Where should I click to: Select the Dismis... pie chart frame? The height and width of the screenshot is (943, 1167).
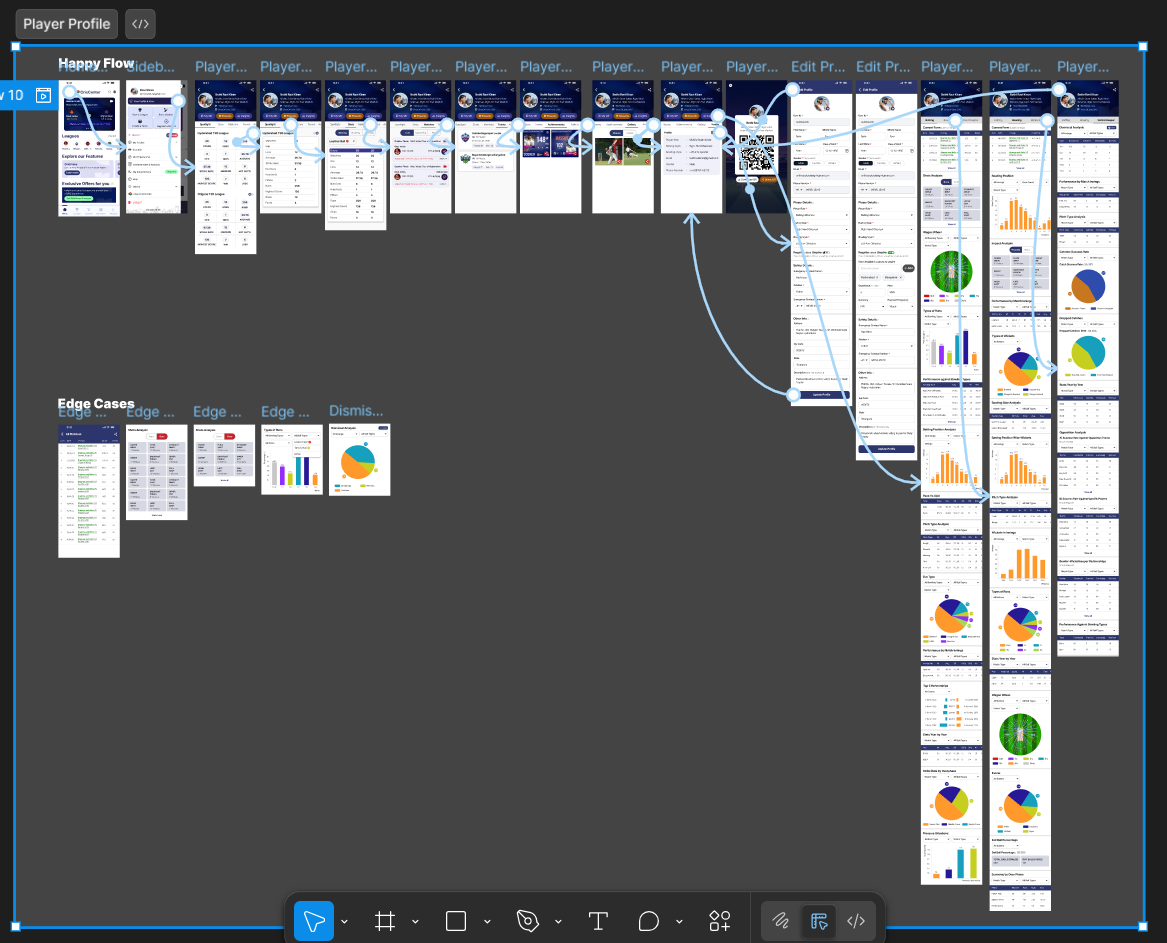pyautogui.click(x=359, y=460)
